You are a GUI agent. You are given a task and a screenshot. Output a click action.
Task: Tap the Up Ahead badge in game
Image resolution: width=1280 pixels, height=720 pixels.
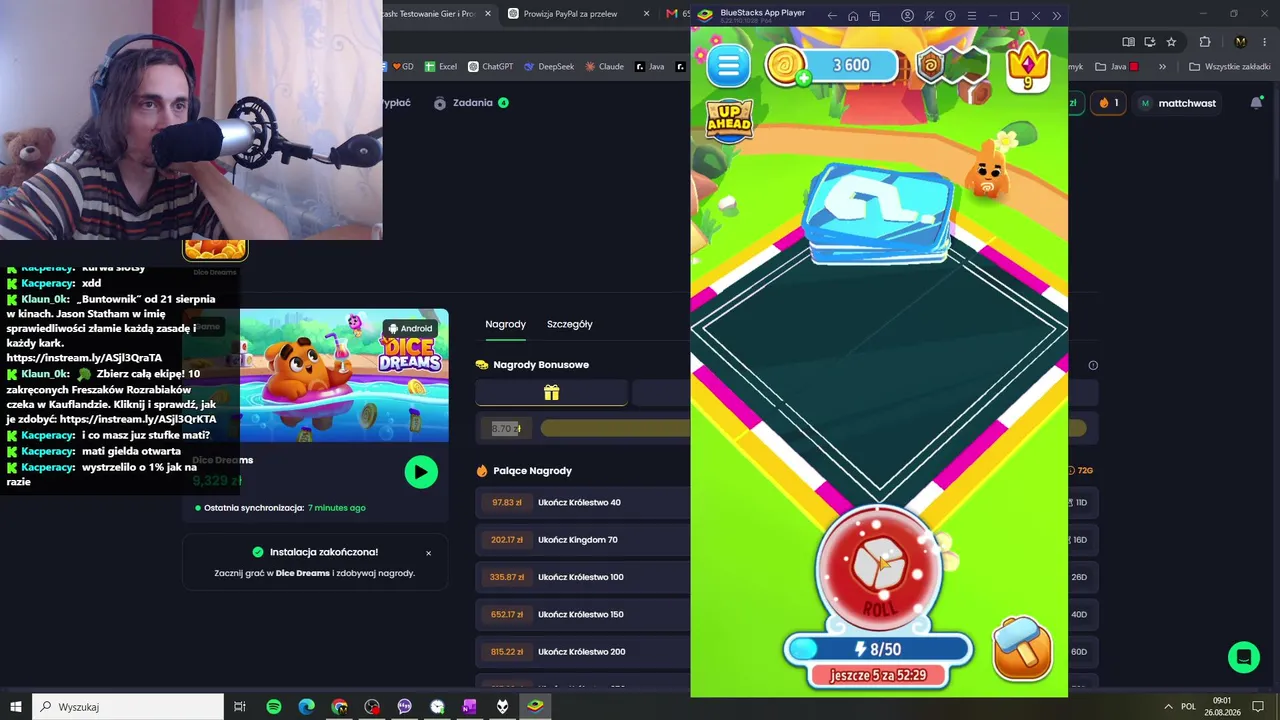pyautogui.click(x=729, y=118)
